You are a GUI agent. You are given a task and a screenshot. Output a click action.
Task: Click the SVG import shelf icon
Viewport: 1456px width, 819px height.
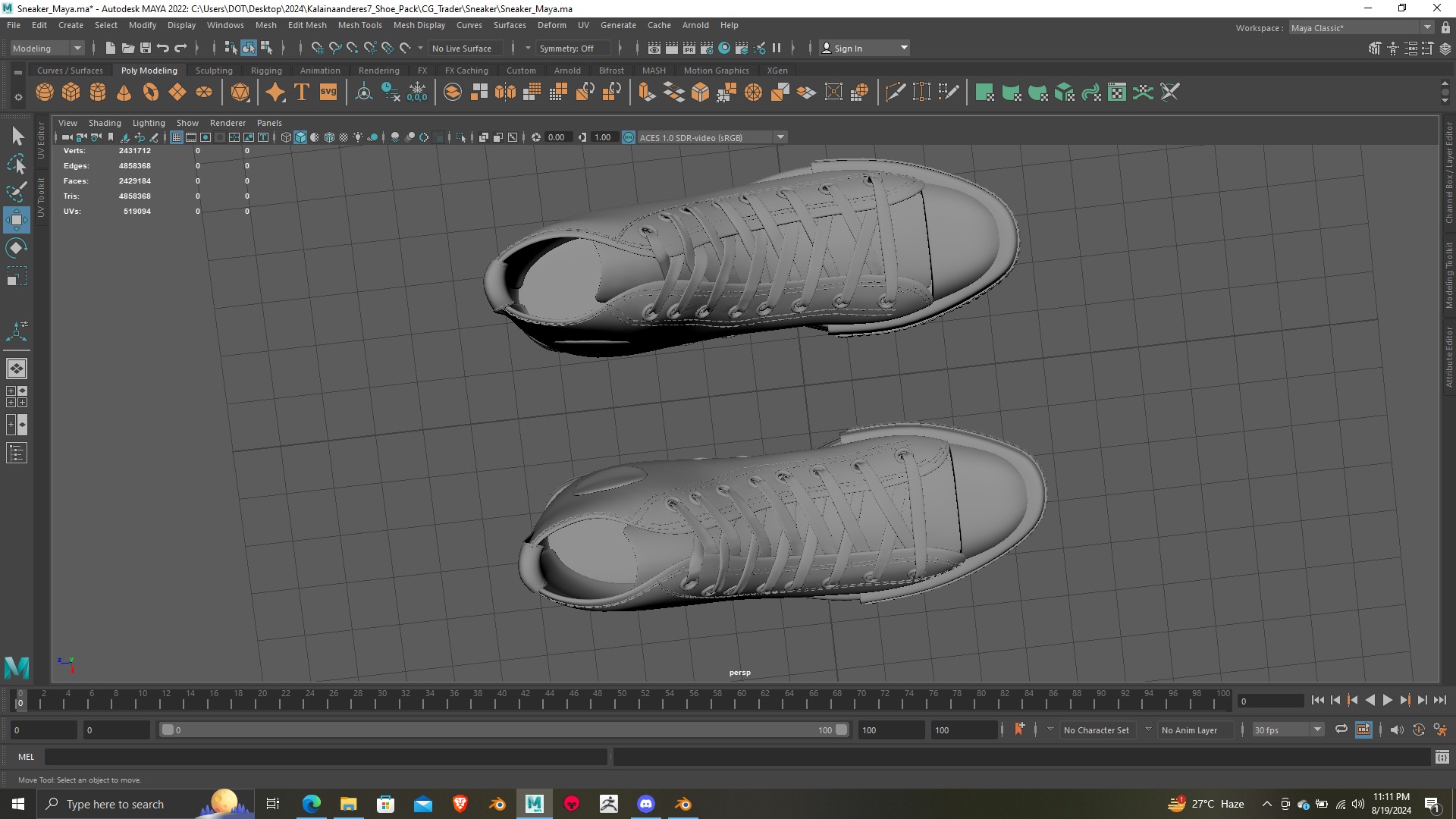[328, 93]
